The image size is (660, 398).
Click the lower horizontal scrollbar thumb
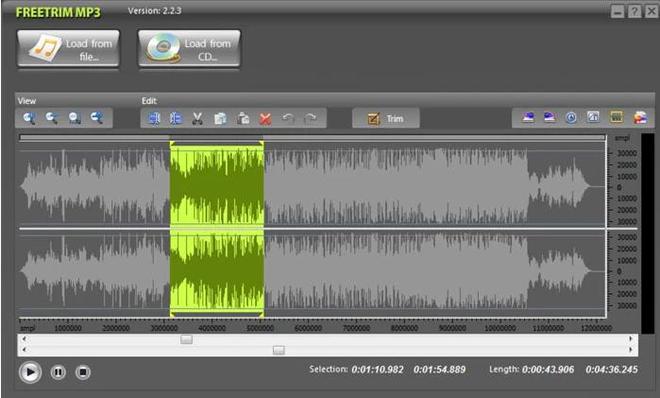(x=279, y=350)
